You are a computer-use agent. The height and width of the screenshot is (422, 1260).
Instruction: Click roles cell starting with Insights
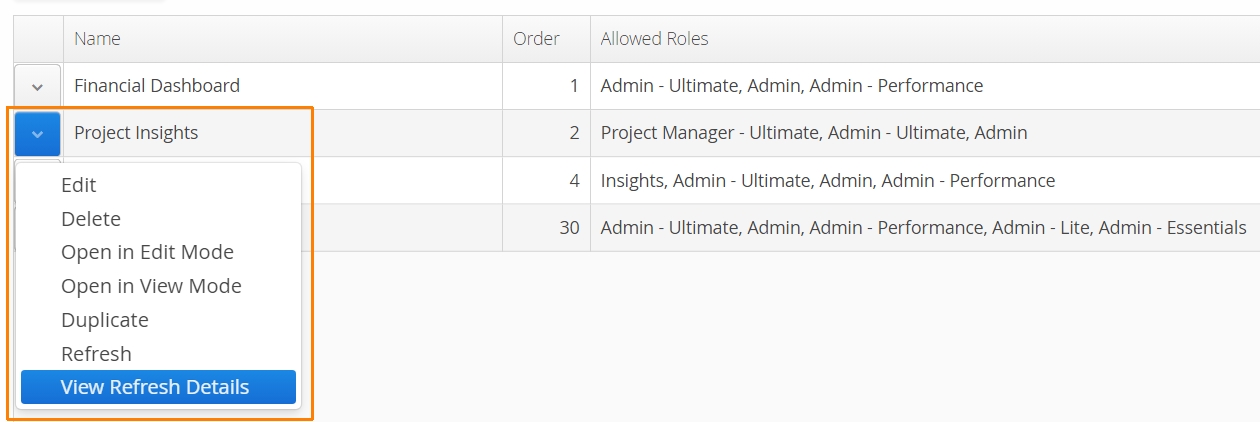pos(925,180)
